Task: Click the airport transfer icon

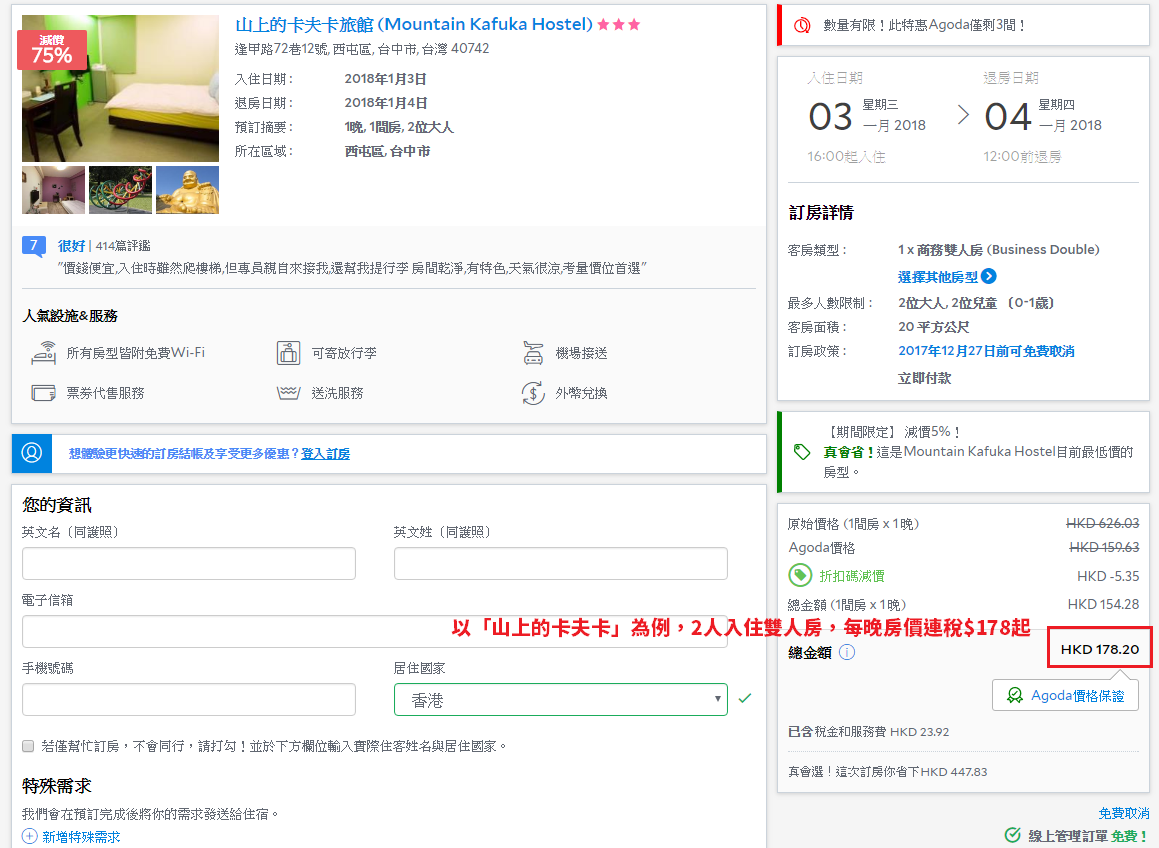Action: pyautogui.click(x=533, y=353)
